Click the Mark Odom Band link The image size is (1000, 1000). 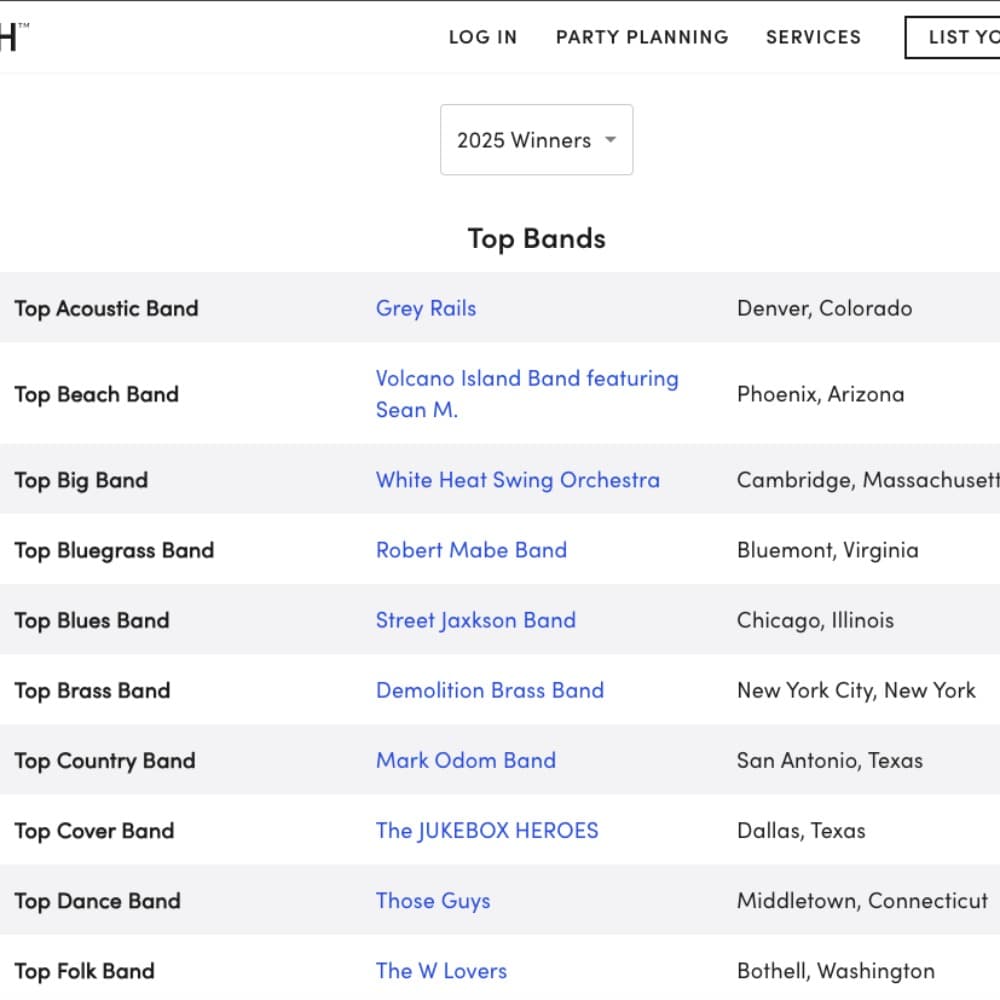pyautogui.click(x=465, y=760)
